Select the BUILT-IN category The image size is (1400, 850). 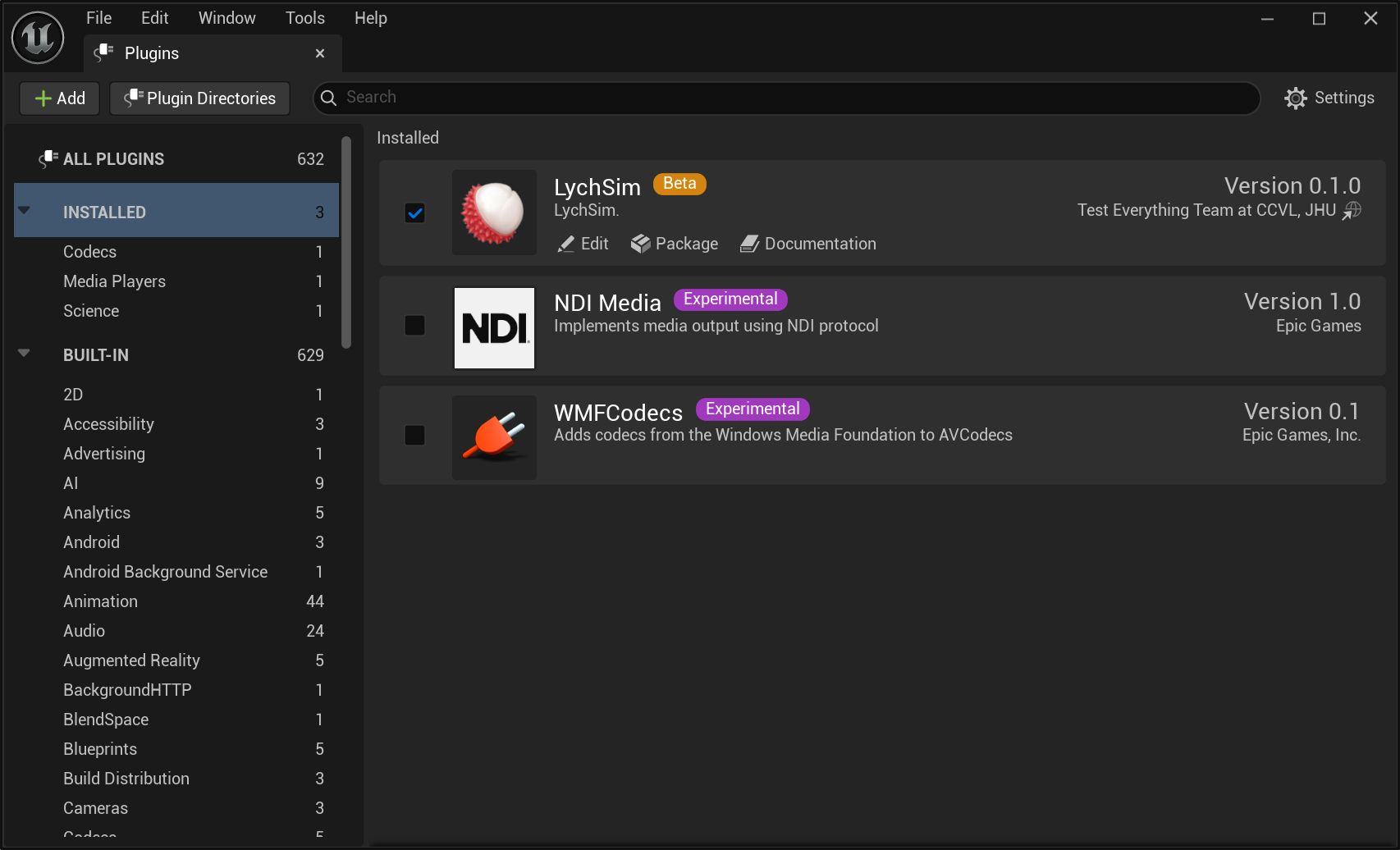point(176,355)
